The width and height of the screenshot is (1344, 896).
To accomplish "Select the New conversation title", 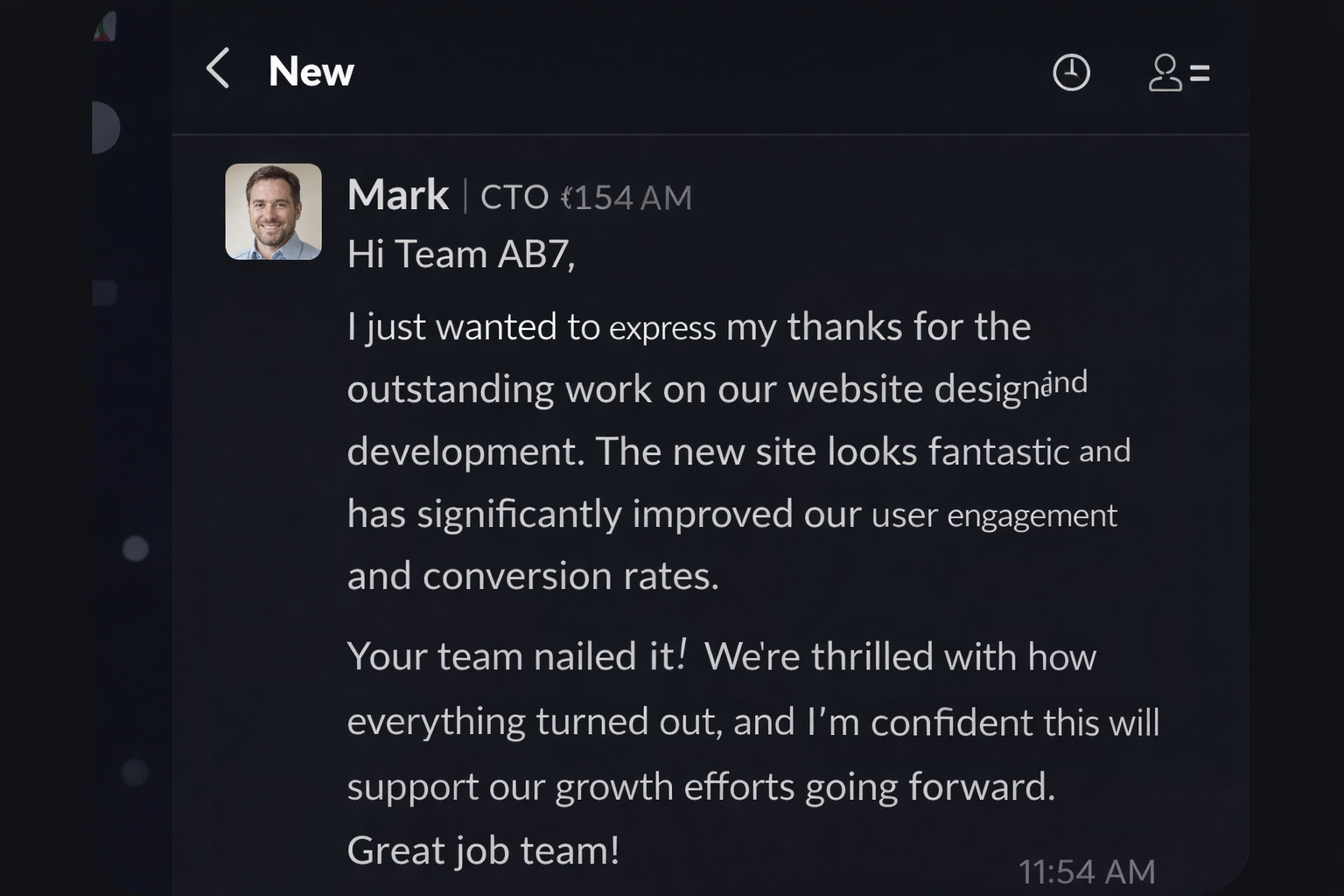I will (311, 72).
